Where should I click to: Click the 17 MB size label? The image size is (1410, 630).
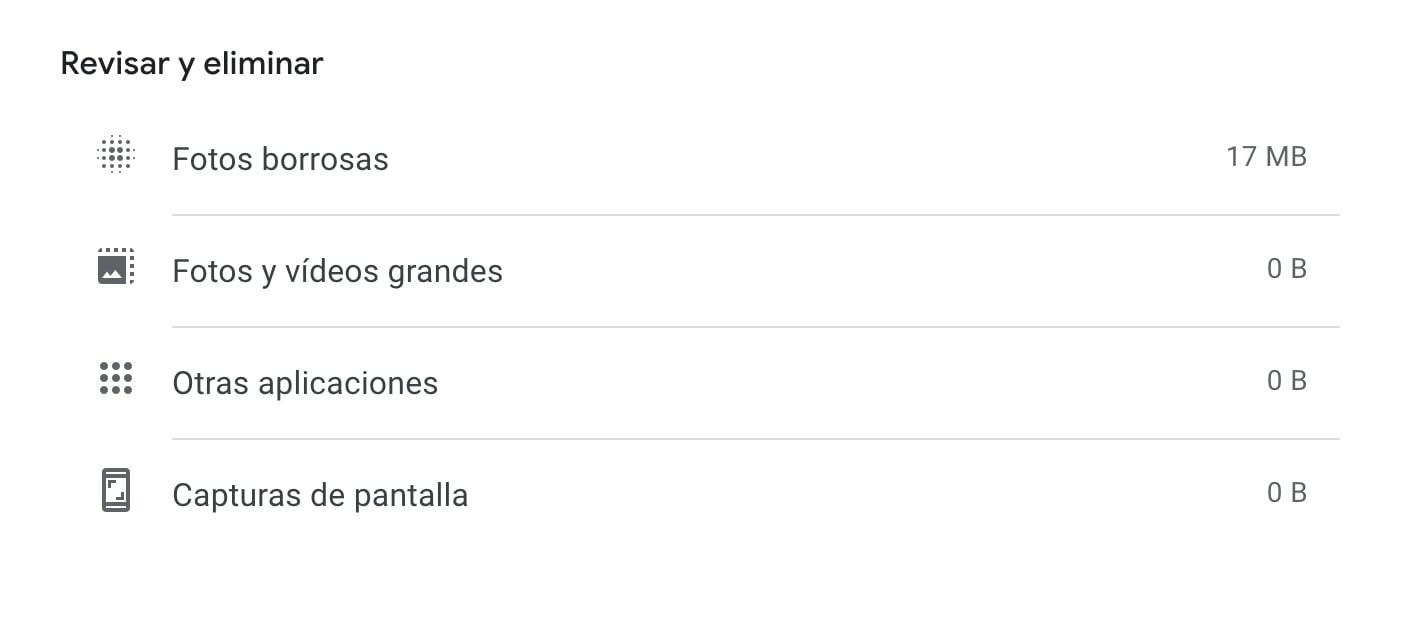(x=1268, y=156)
